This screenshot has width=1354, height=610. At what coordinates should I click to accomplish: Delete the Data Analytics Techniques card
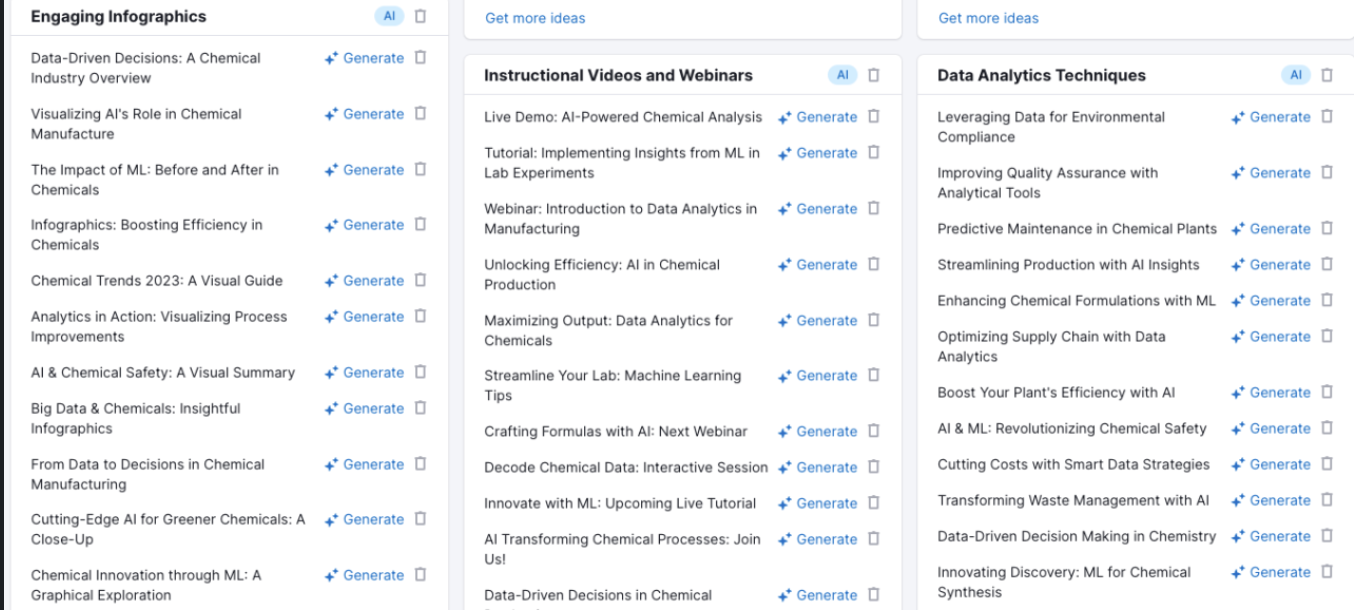1327,75
